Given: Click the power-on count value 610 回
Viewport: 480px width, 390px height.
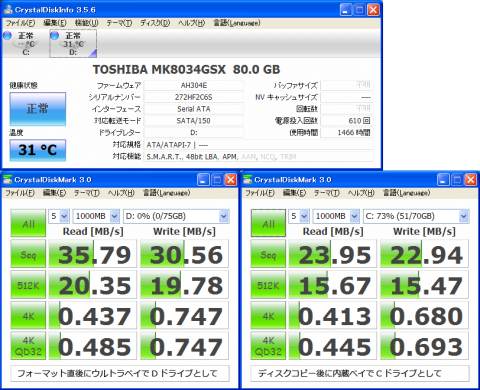Looking at the screenshot, I should click(x=347, y=121).
